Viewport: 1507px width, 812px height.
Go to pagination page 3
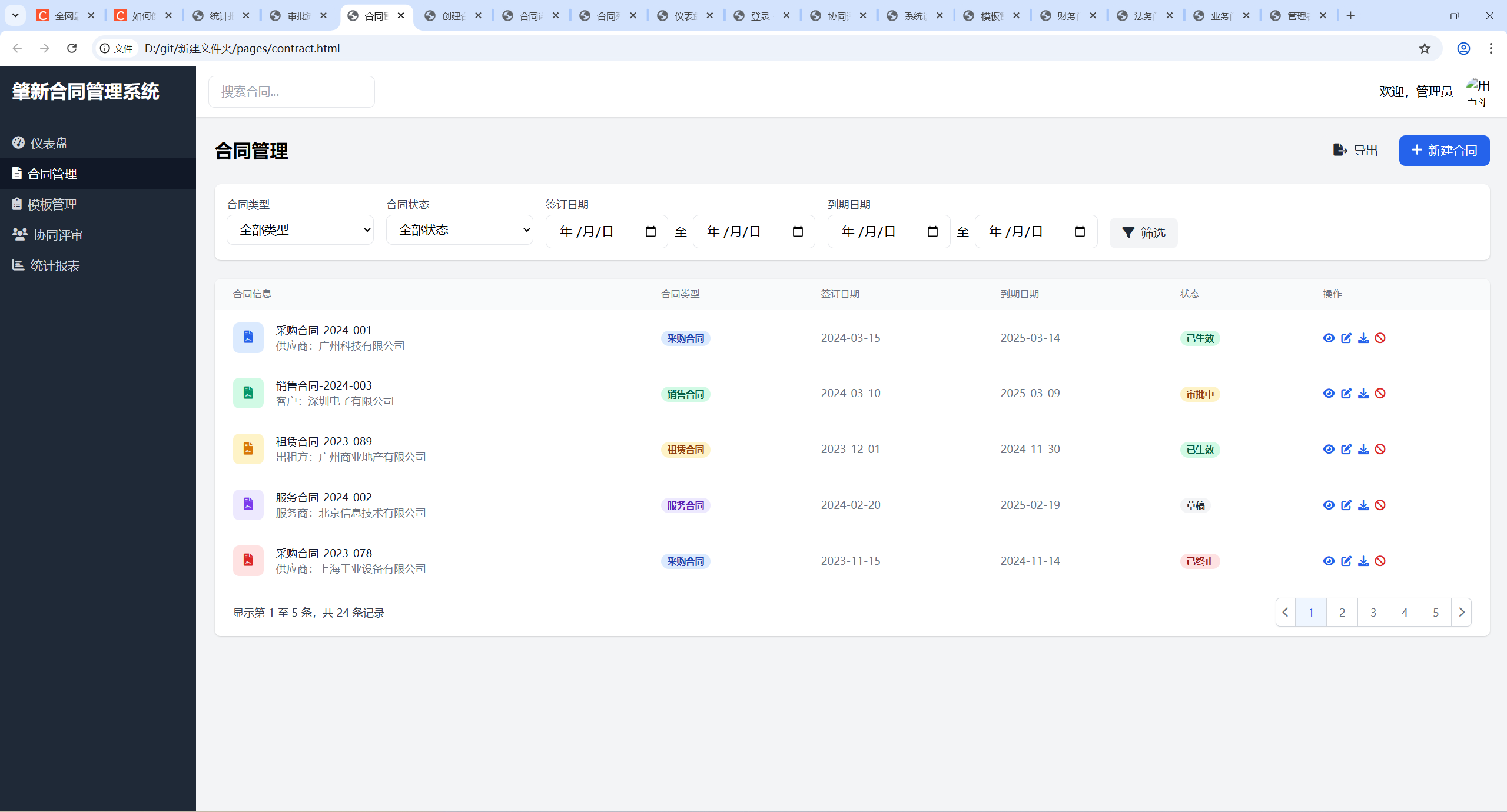(x=1373, y=613)
